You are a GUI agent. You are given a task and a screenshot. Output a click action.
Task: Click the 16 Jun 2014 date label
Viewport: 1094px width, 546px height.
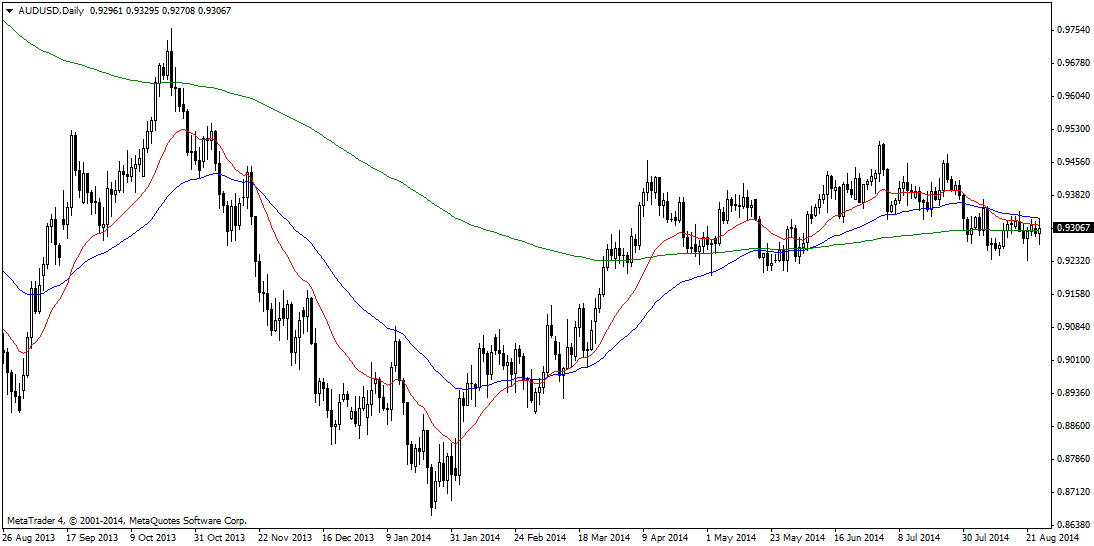(x=859, y=537)
